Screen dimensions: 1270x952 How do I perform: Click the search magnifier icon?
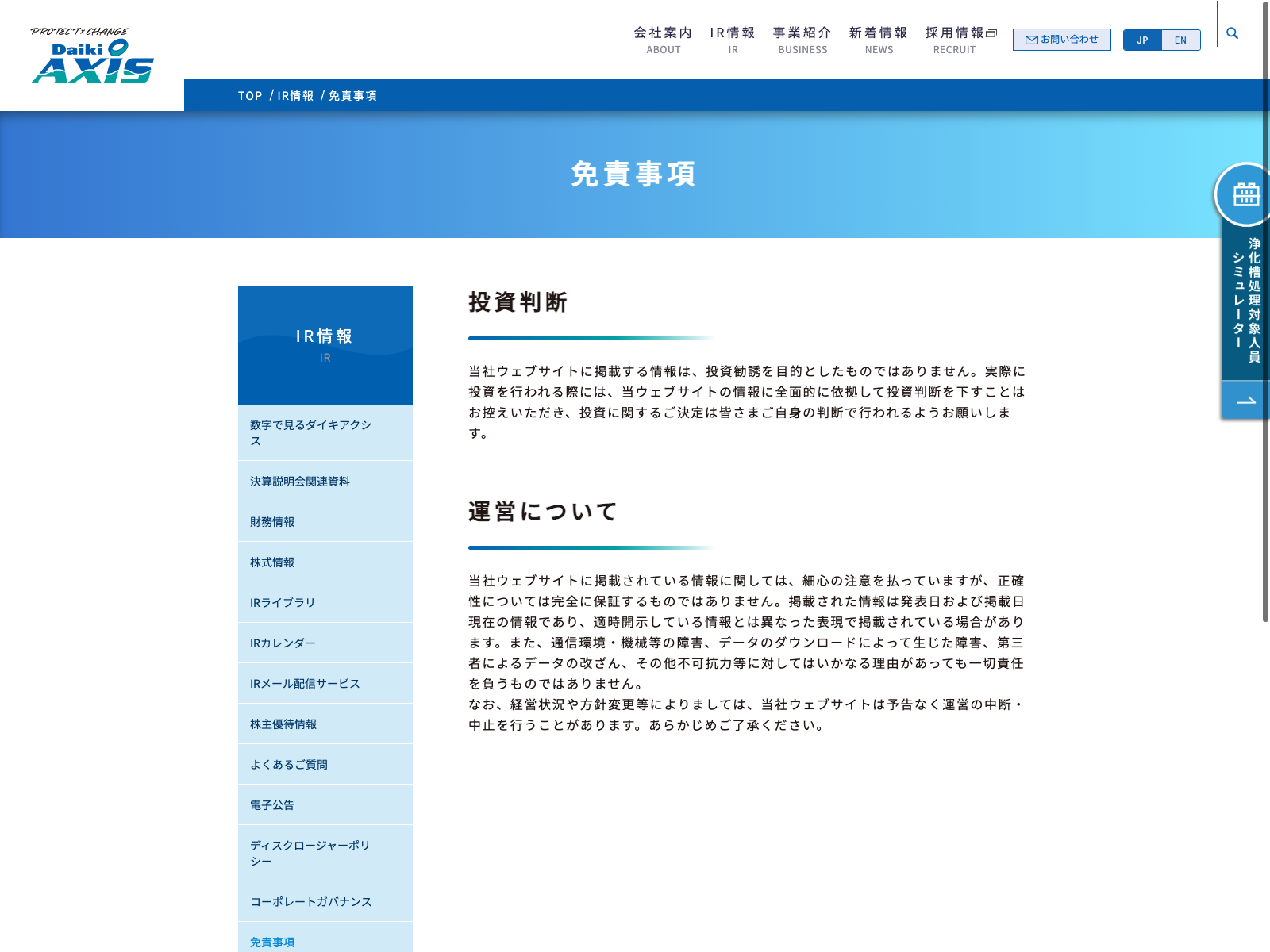point(1232,33)
